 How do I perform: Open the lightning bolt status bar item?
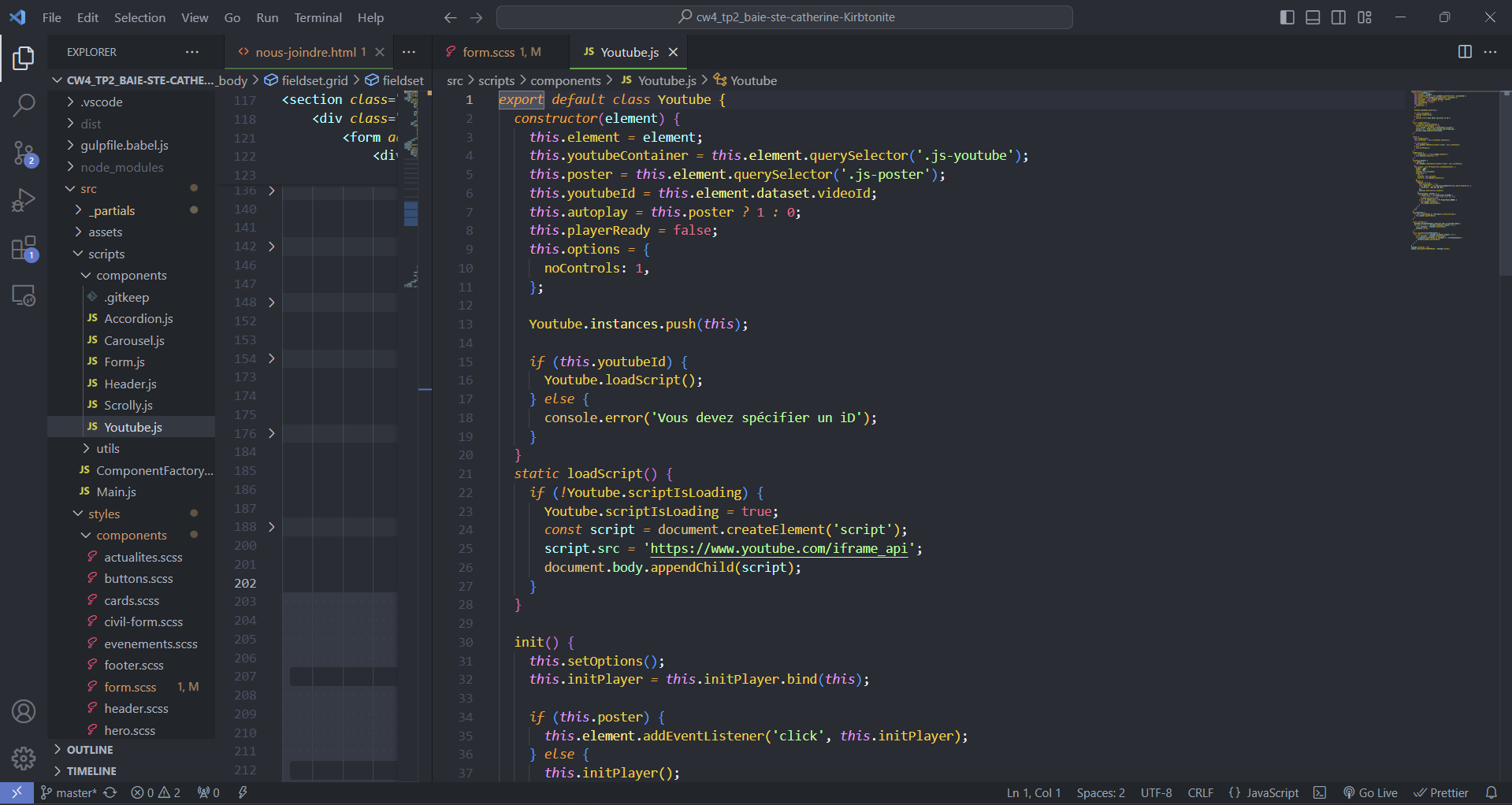click(243, 792)
